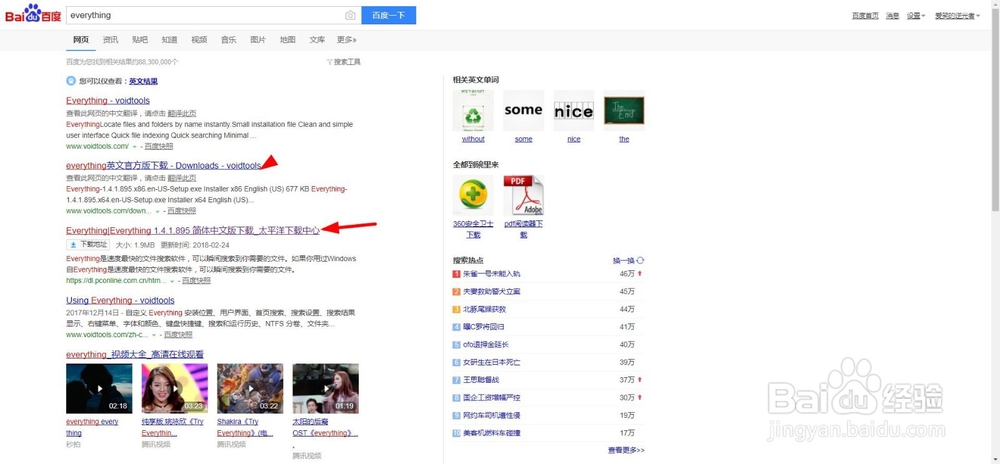Switch to the 地图 tab
This screenshot has width=1000, height=464.
pos(288,40)
